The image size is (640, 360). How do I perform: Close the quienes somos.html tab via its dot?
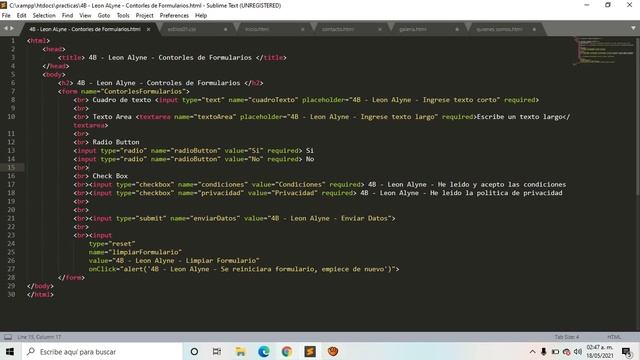point(534,29)
